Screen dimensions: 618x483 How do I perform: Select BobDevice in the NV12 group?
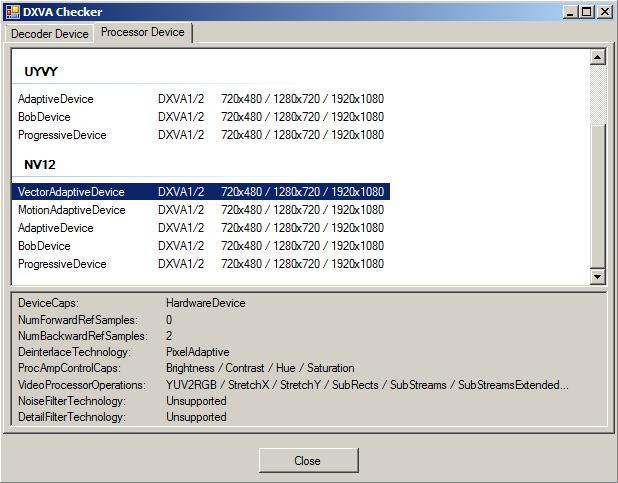(x=44, y=246)
